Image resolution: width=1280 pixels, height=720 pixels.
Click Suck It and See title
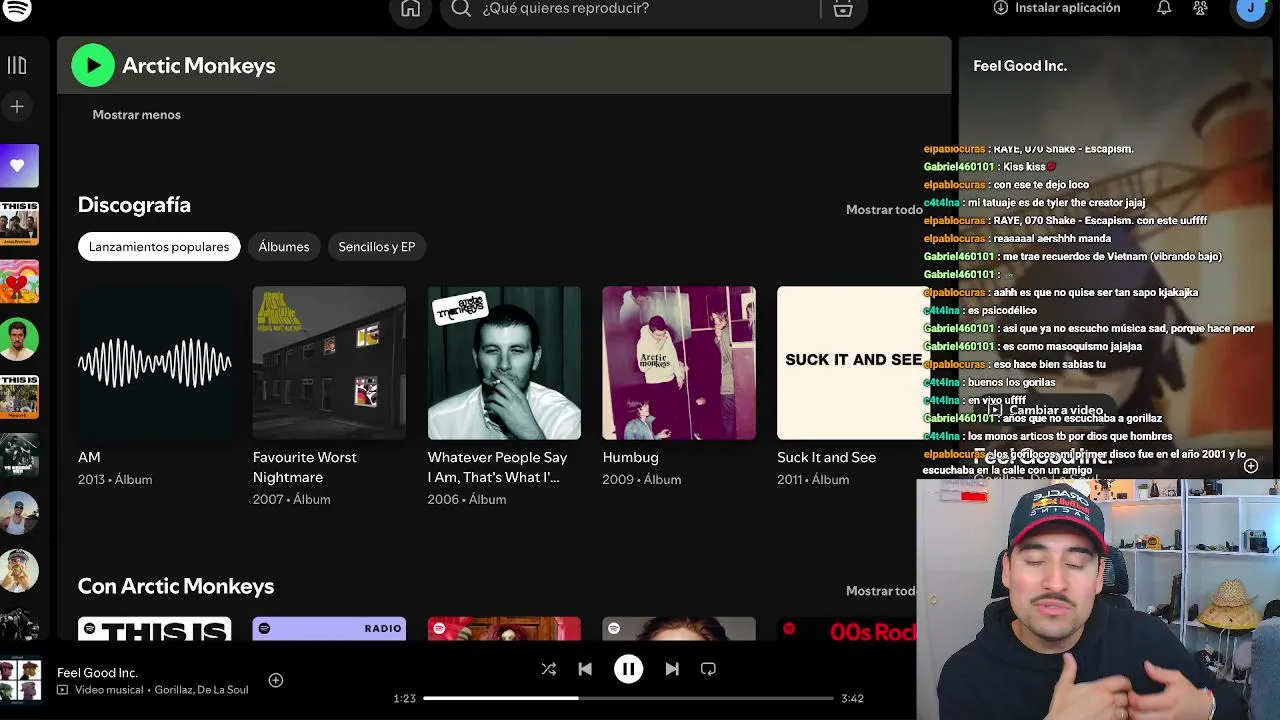point(827,457)
